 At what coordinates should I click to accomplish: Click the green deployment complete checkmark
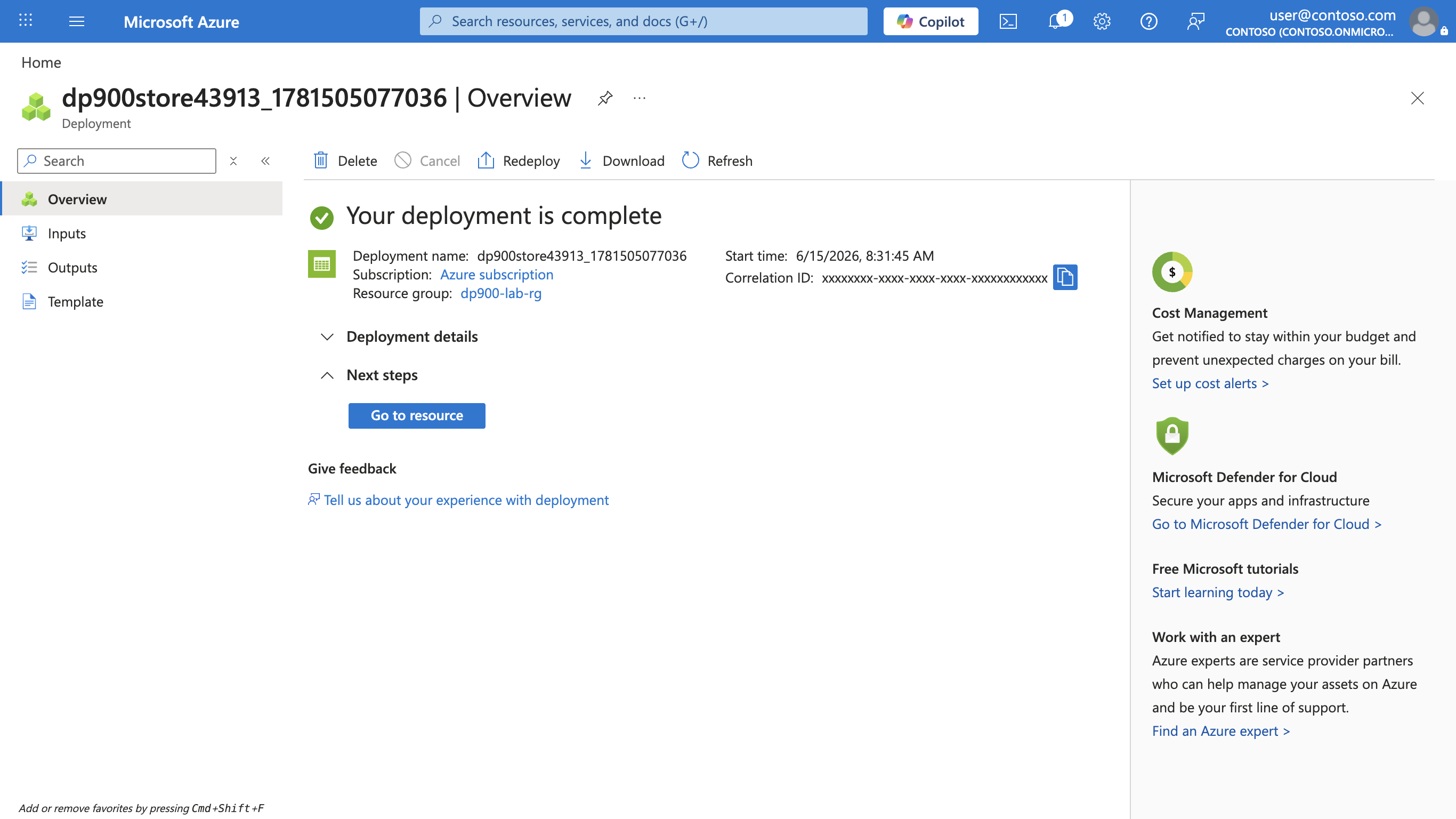pos(321,218)
